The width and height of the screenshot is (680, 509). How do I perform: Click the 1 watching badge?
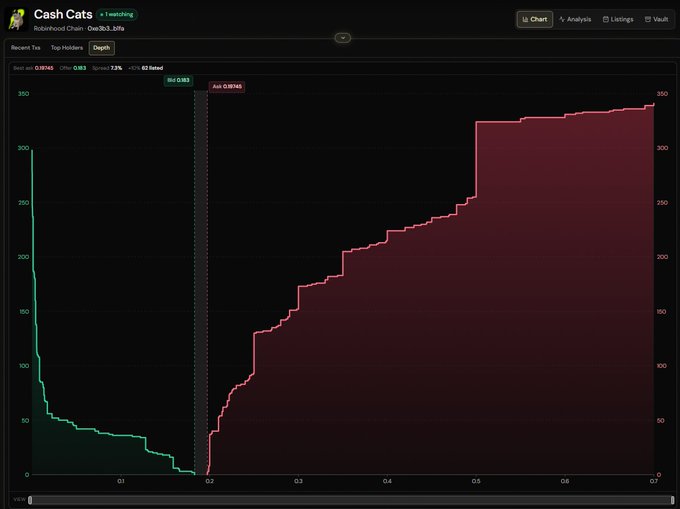tap(117, 14)
